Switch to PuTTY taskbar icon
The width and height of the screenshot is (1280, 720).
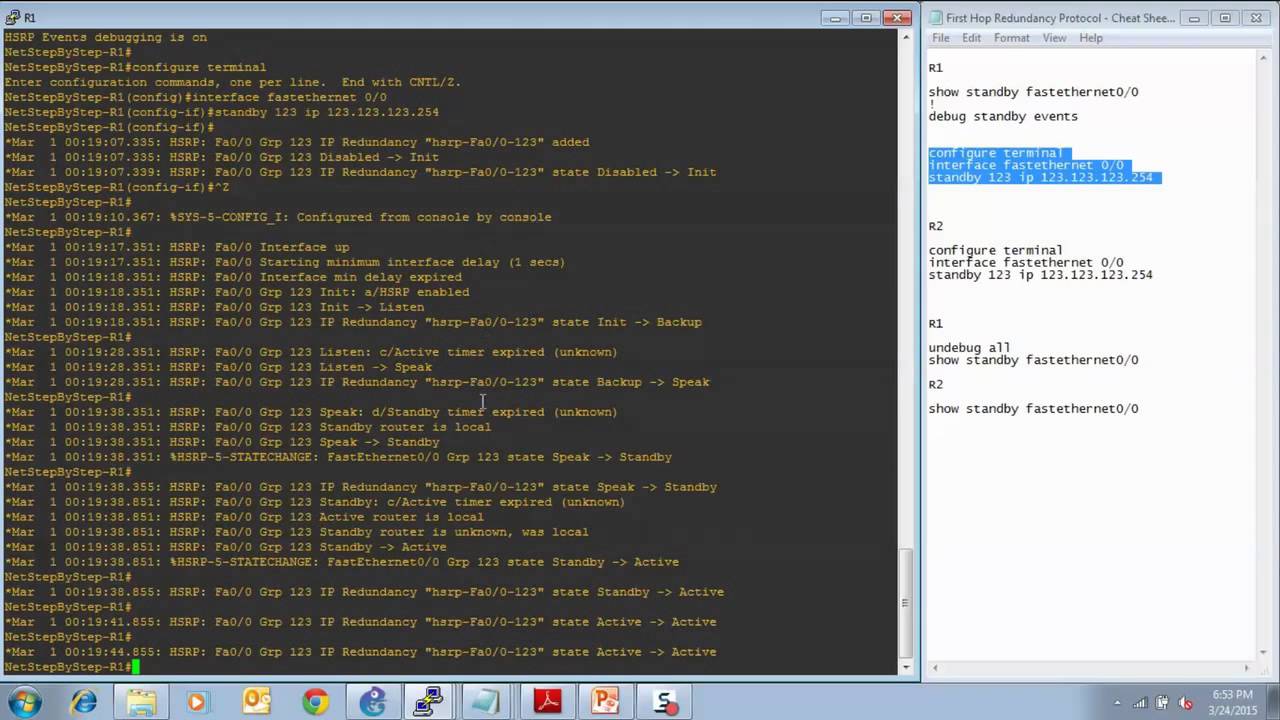[429, 702]
